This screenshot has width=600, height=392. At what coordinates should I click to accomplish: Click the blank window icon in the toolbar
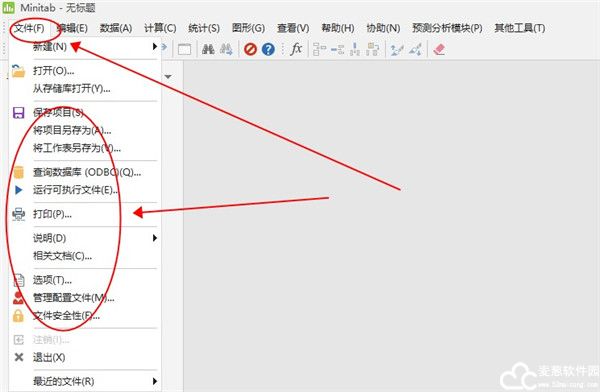pos(184,50)
